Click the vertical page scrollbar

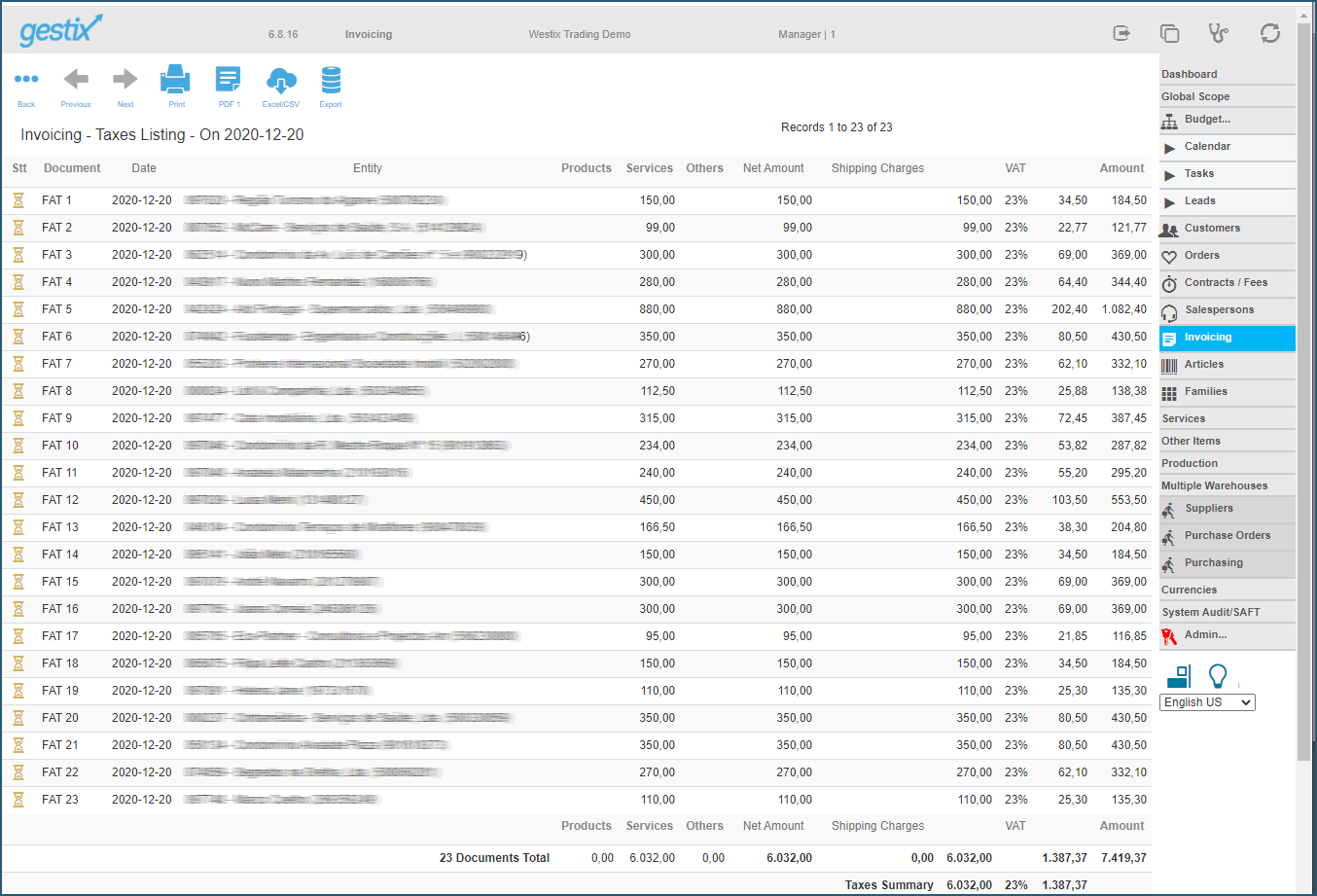(x=1304, y=389)
